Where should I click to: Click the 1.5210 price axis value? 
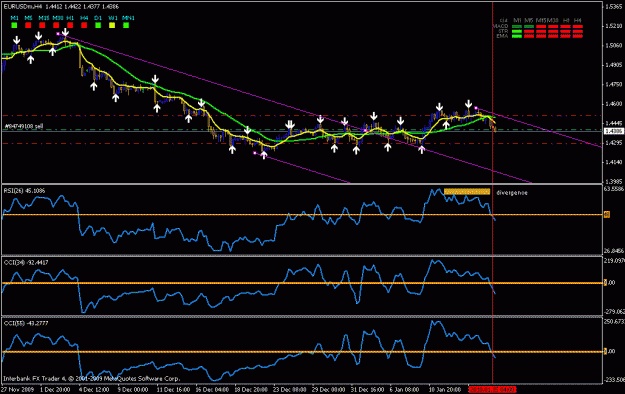pos(614,26)
